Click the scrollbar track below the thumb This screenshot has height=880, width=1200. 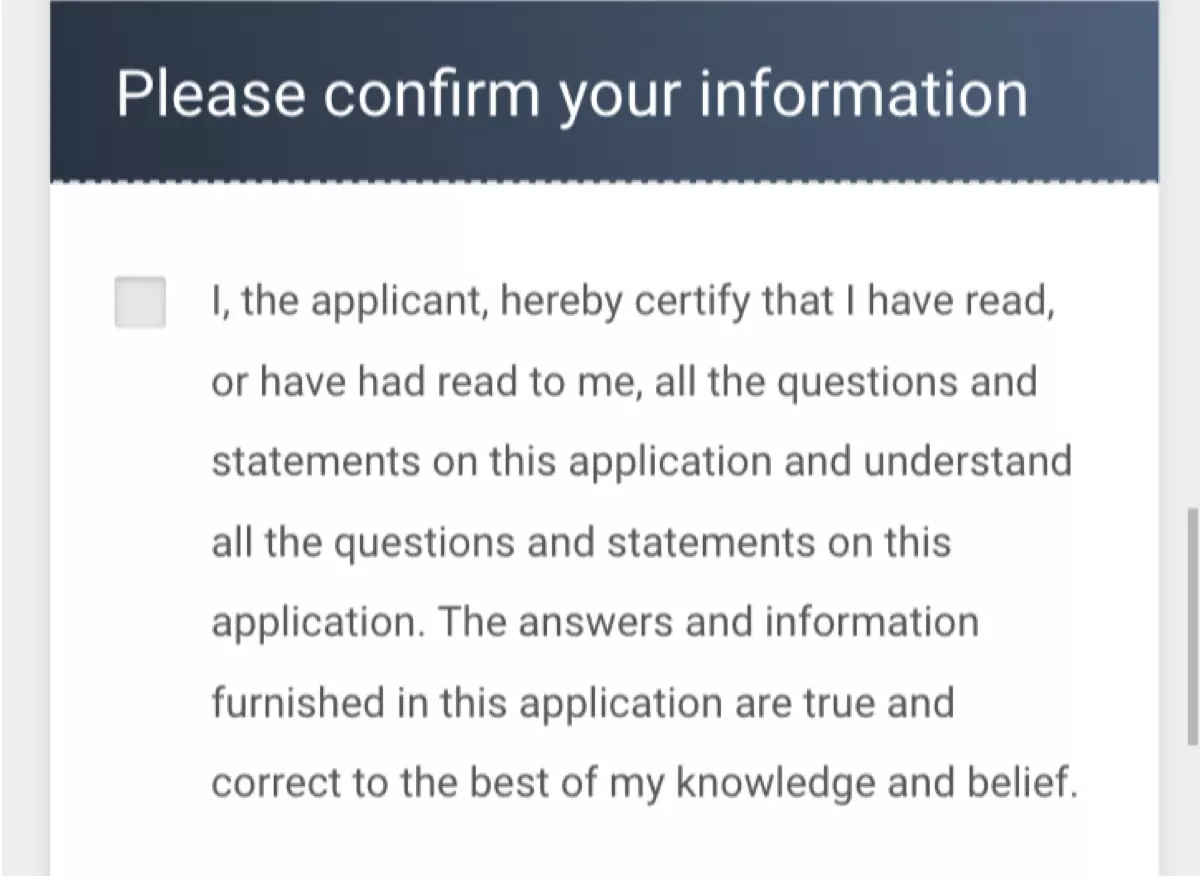point(1192,812)
